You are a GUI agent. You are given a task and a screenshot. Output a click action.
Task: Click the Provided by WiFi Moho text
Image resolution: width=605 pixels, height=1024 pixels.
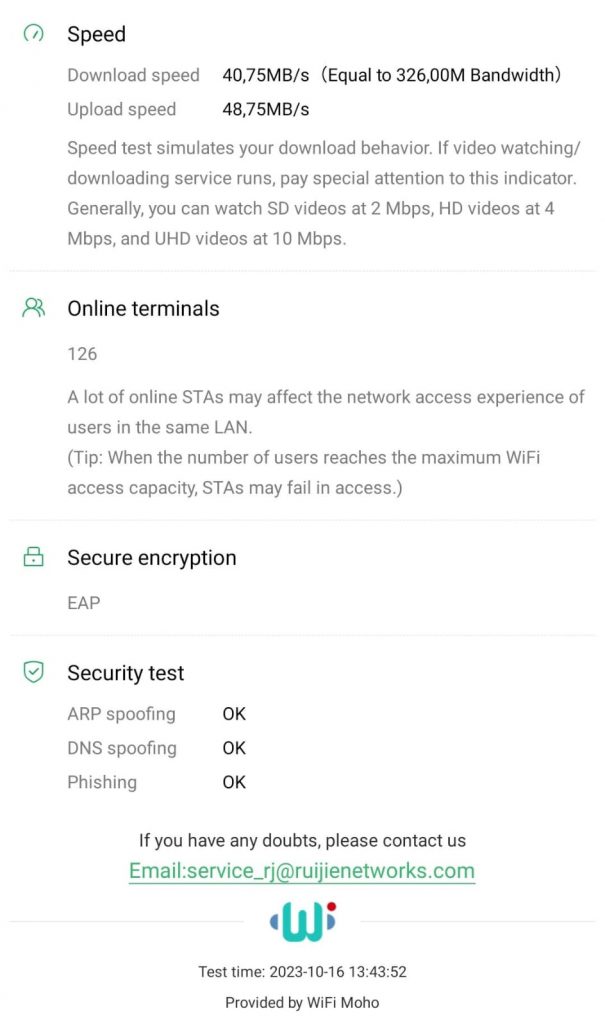[302, 1002]
